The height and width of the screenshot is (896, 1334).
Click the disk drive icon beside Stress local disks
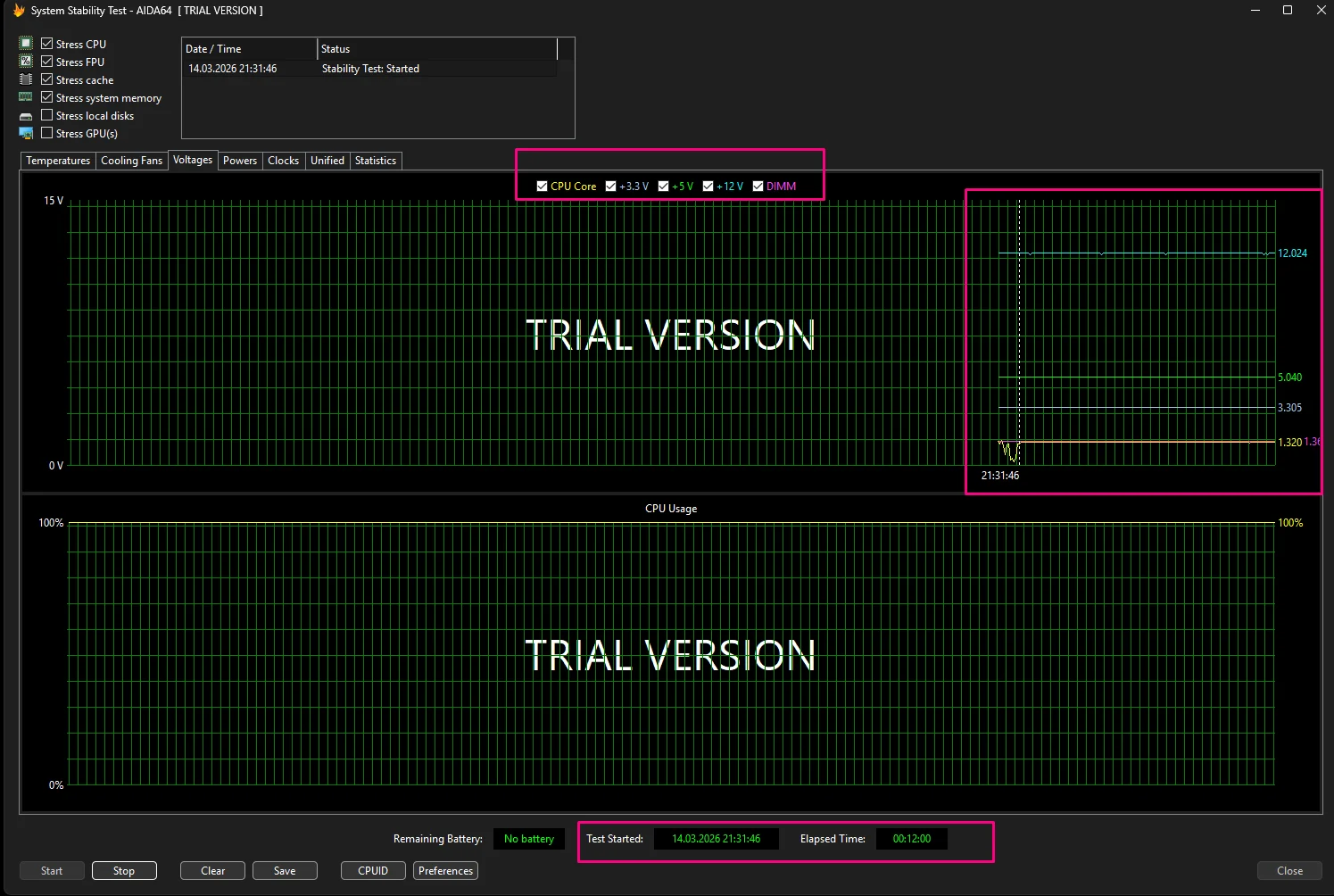coord(26,116)
